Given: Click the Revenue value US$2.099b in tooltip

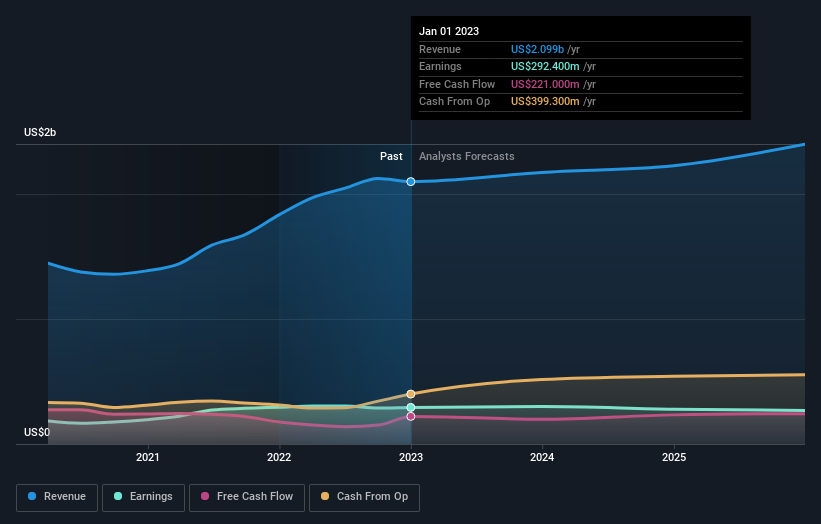Looking at the screenshot, I should click(539, 49).
